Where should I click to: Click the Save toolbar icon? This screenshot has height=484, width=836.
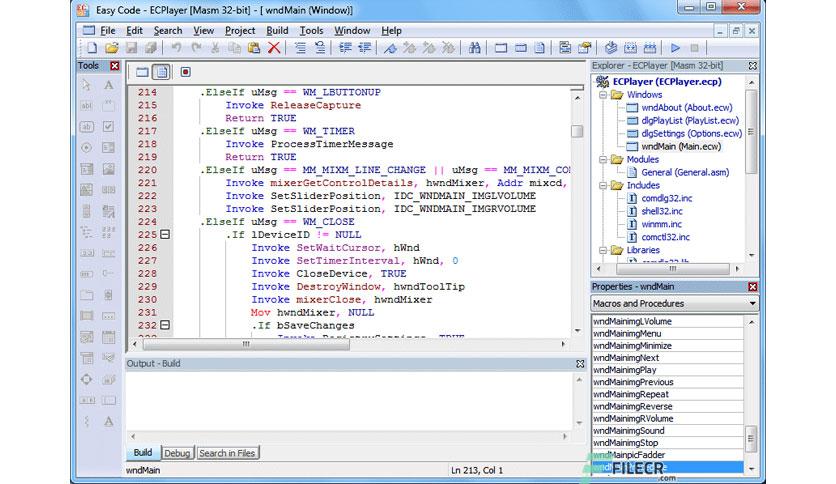[x=131, y=48]
